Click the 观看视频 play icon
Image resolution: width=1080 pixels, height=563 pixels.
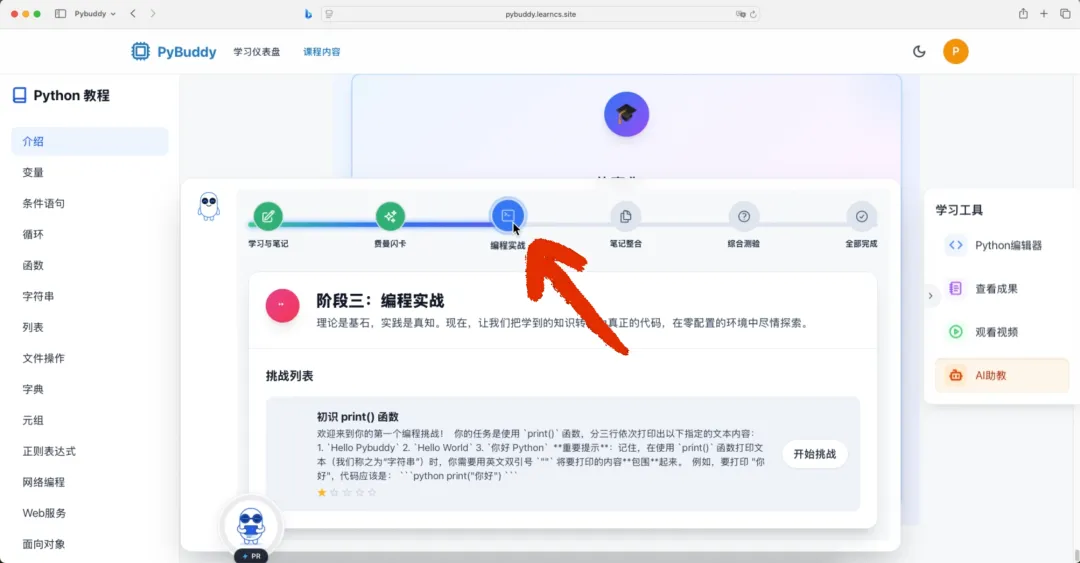[x=955, y=332]
